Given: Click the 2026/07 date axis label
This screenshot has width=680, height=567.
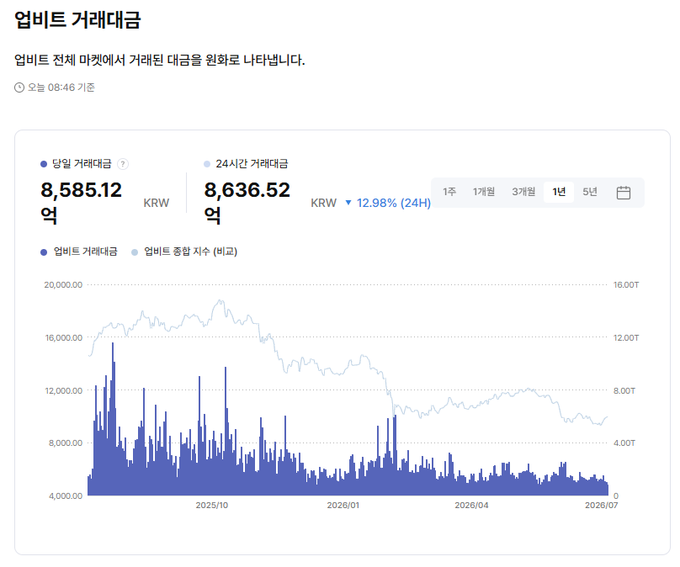Looking at the screenshot, I should pyautogui.click(x=602, y=505).
